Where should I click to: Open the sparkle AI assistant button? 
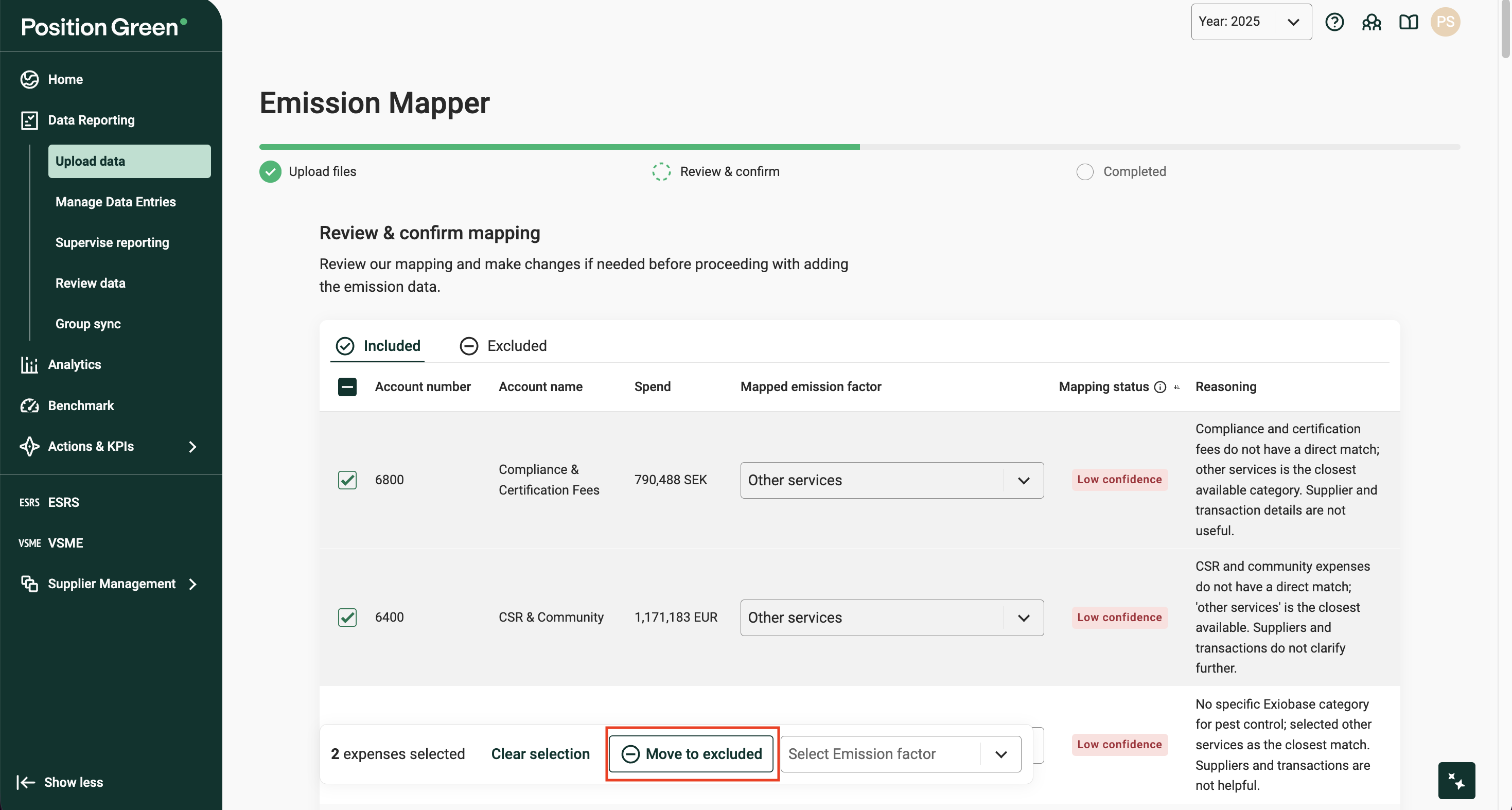point(1456,780)
